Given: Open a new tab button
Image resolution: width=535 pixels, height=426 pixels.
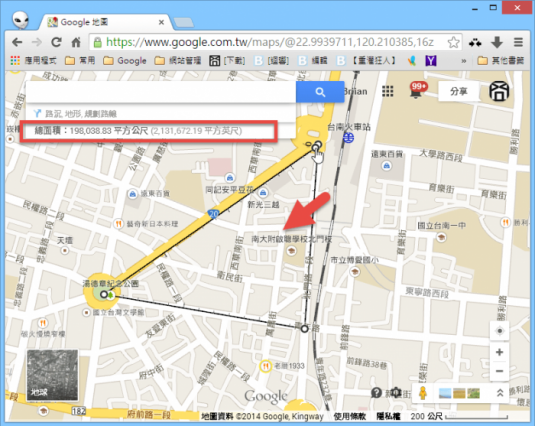Looking at the screenshot, I should [x=184, y=23].
